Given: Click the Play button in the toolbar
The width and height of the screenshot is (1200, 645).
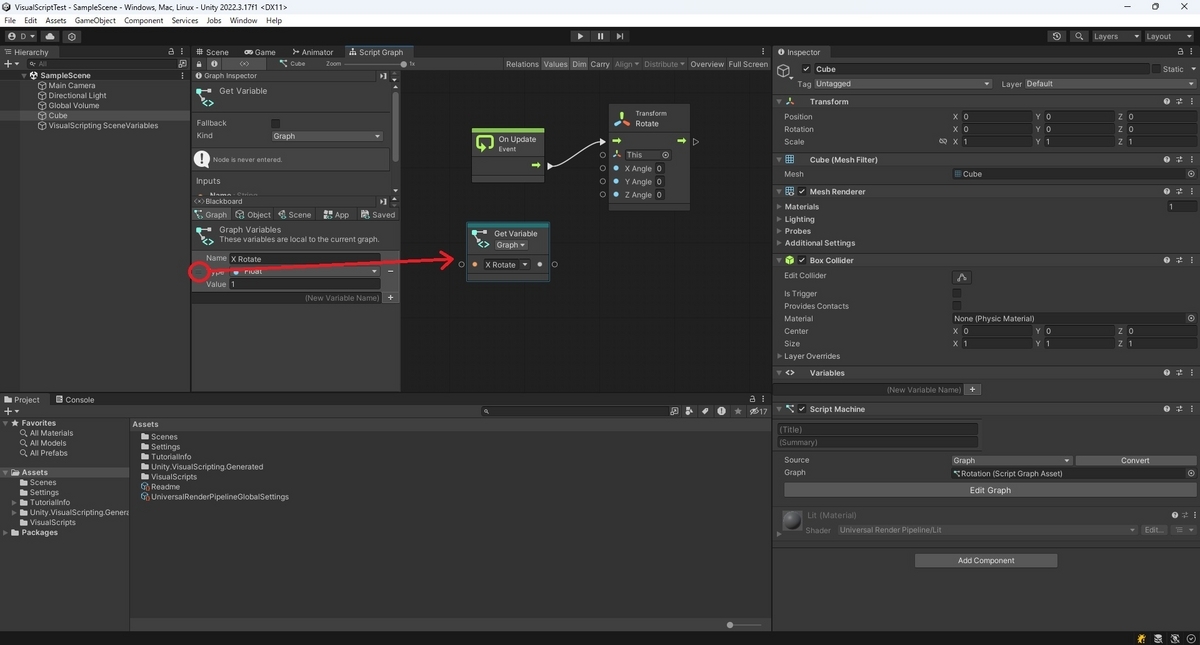Looking at the screenshot, I should pos(580,36).
